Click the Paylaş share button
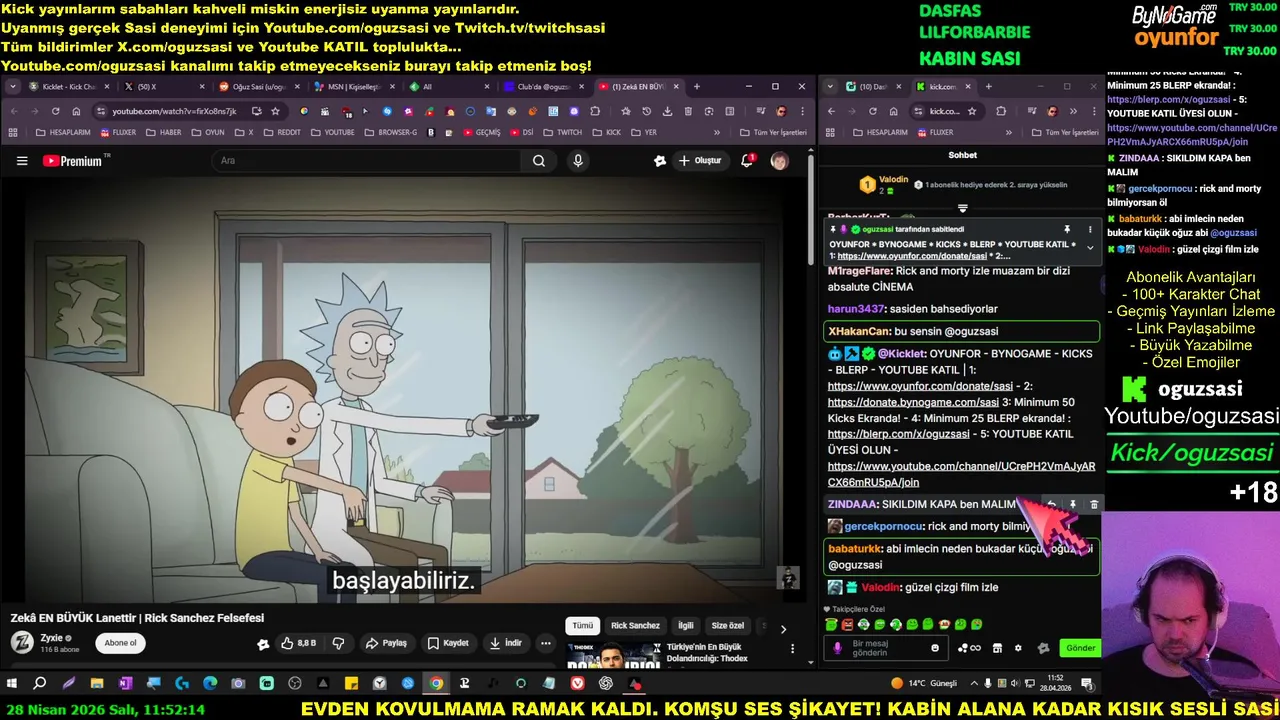1280x720 pixels. click(386, 643)
